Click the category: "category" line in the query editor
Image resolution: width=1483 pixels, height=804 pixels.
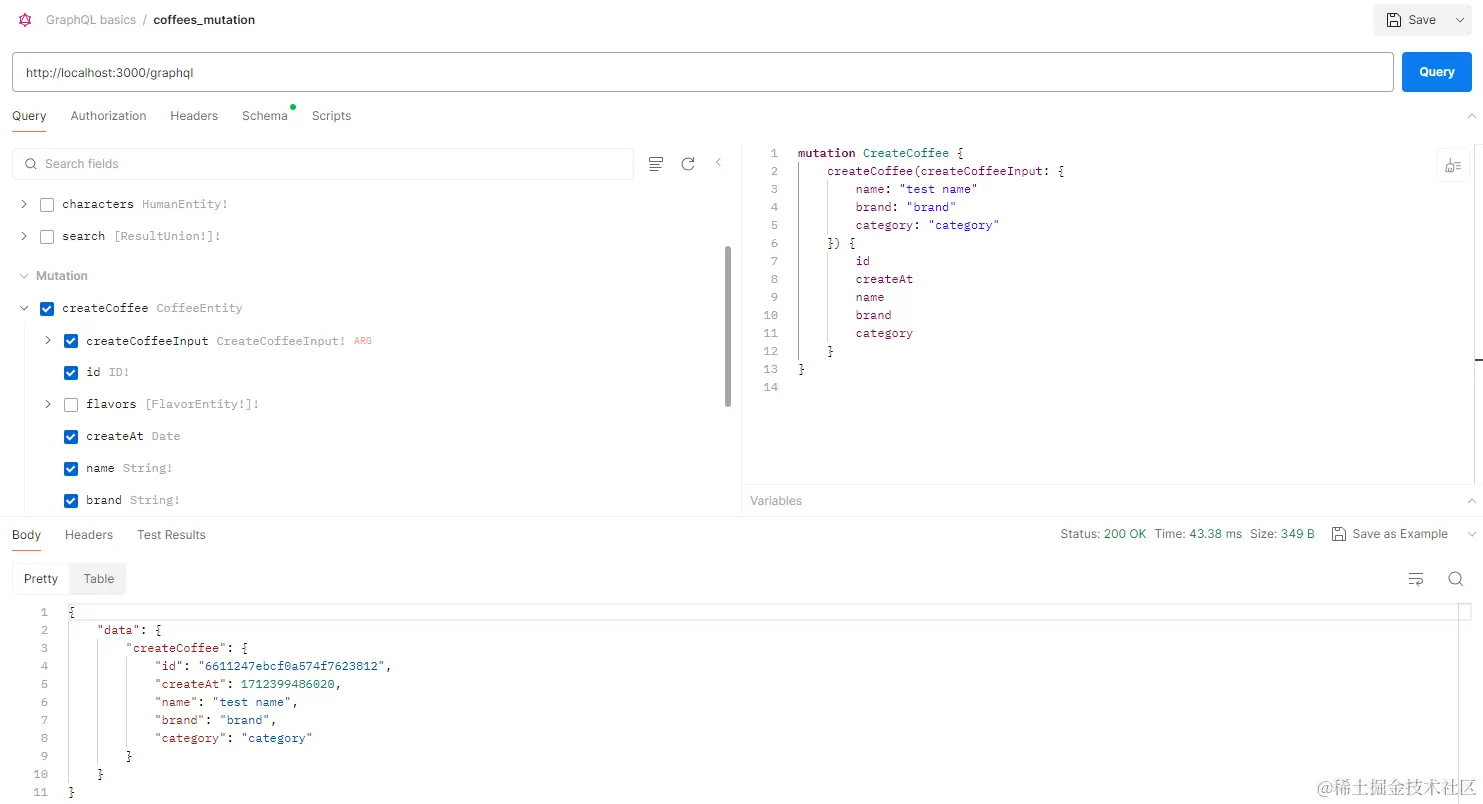tap(927, 225)
